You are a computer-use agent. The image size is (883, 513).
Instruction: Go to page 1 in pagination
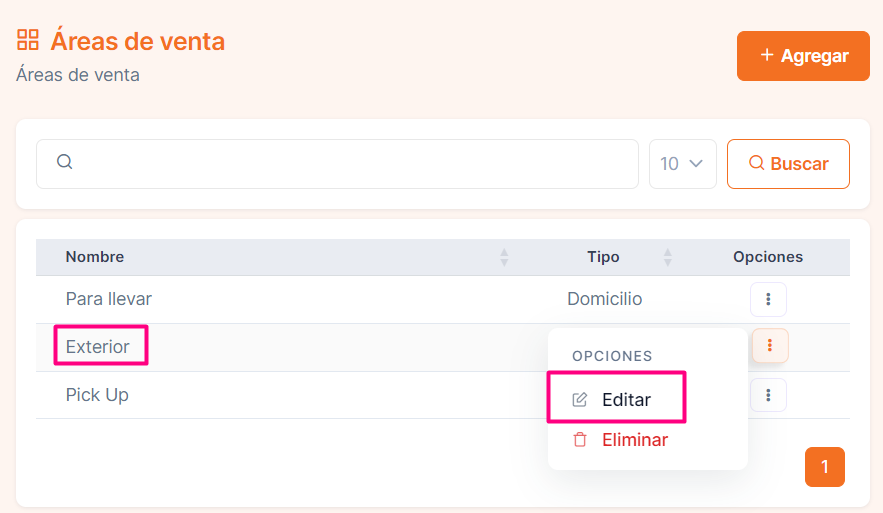click(x=824, y=467)
